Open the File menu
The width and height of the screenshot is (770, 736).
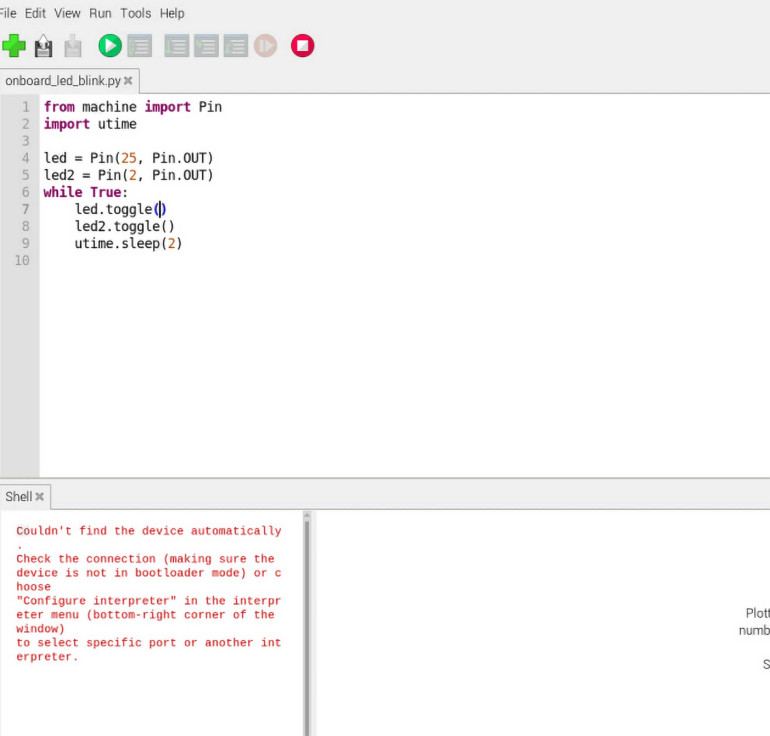click(8, 13)
